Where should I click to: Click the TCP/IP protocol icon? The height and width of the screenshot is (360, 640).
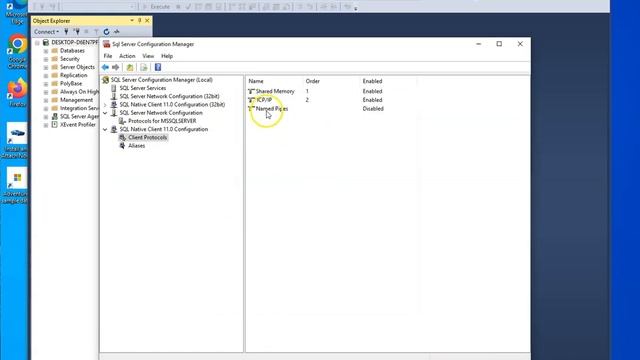coord(251,100)
